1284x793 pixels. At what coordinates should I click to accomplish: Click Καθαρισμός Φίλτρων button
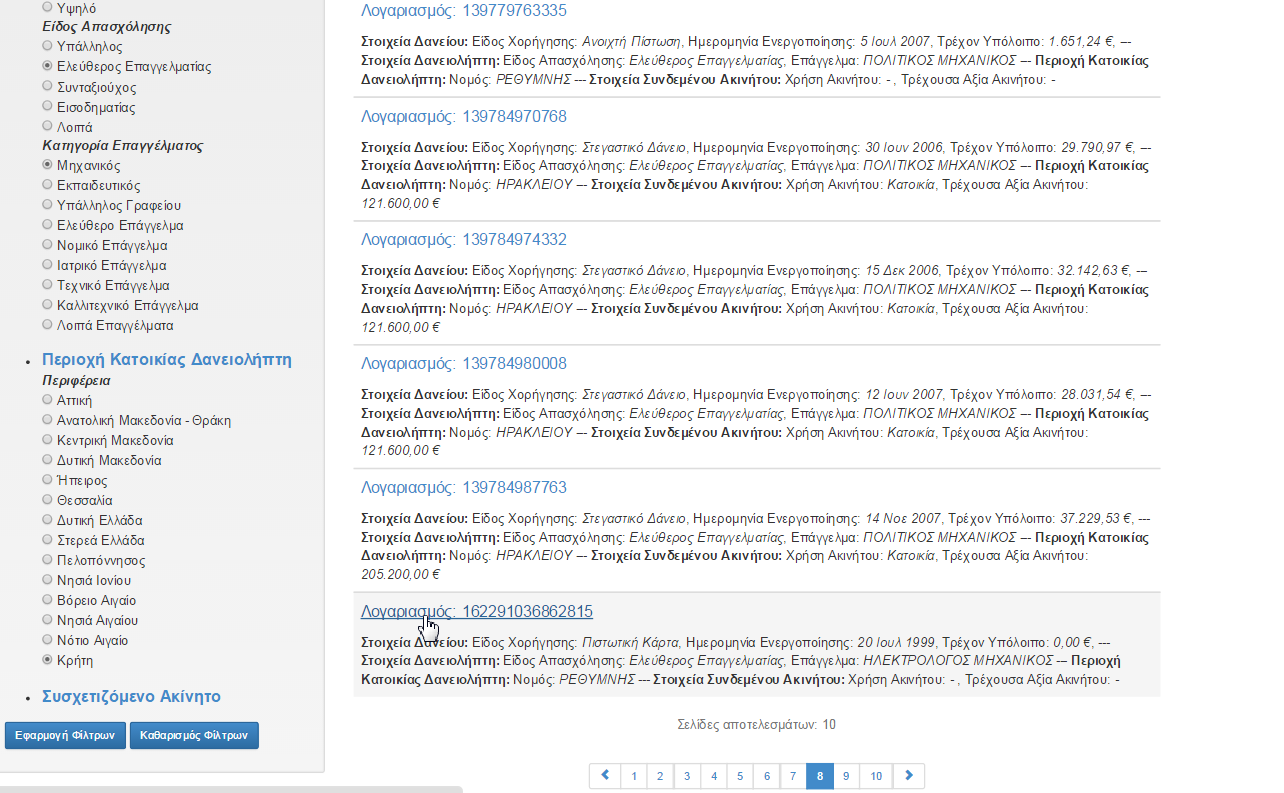click(x=194, y=735)
